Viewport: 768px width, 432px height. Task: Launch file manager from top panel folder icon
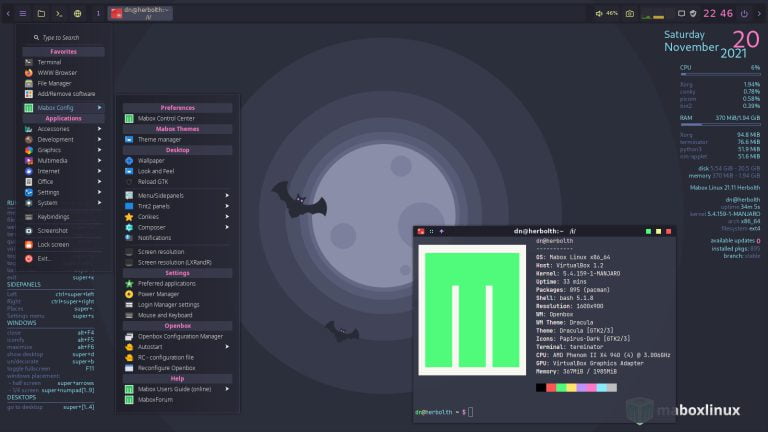[x=41, y=13]
